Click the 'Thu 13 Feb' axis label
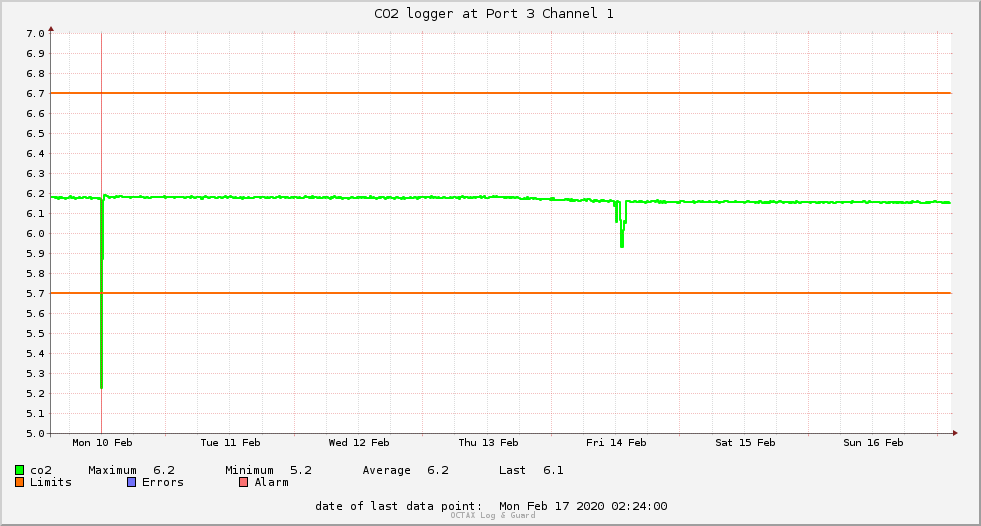 [489, 443]
